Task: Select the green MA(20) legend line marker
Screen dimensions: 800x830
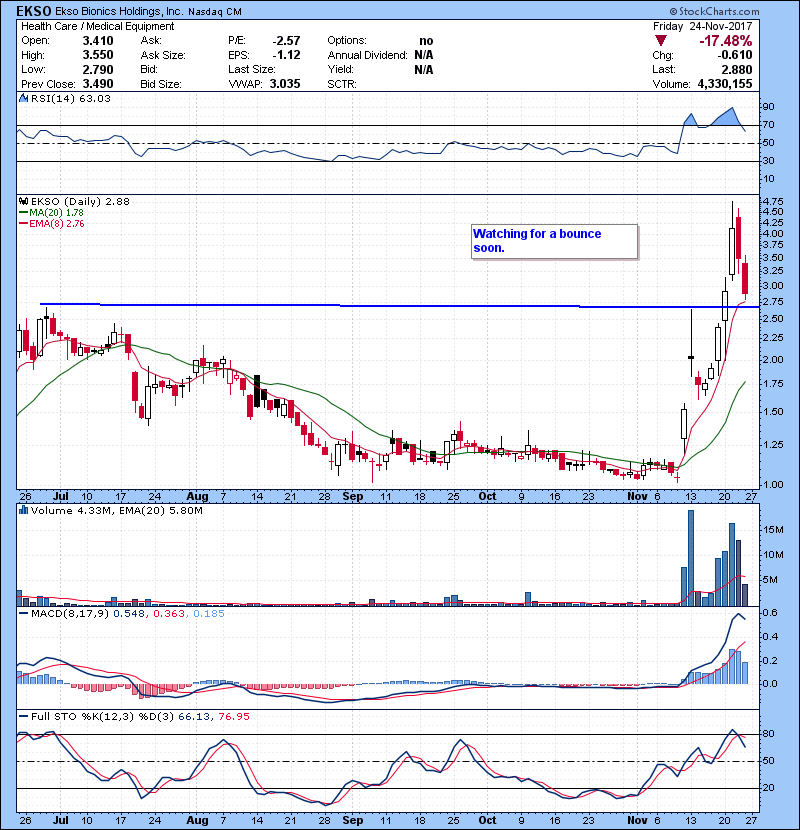Action: (23, 212)
